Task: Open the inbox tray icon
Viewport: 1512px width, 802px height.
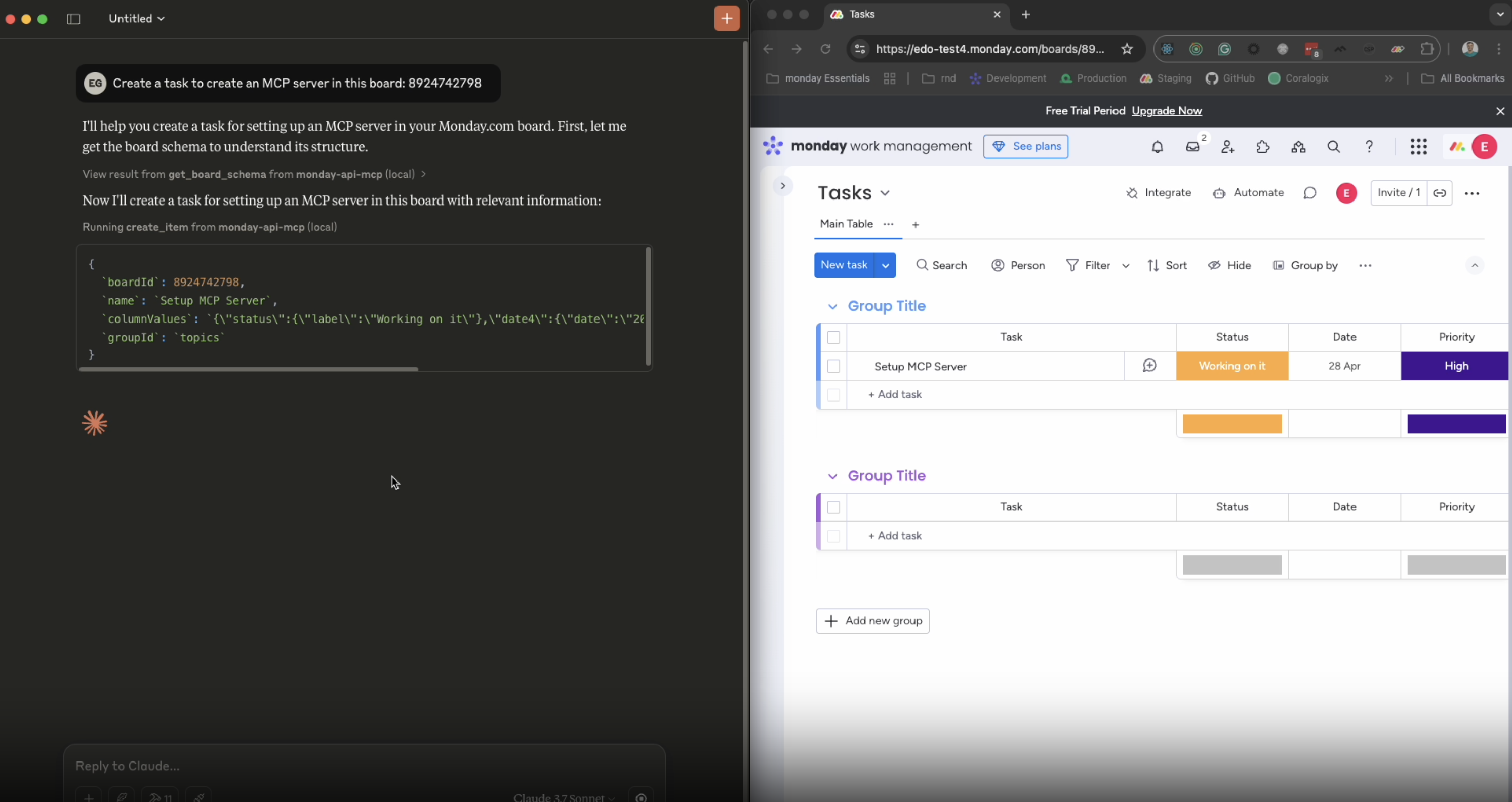Action: [1192, 147]
